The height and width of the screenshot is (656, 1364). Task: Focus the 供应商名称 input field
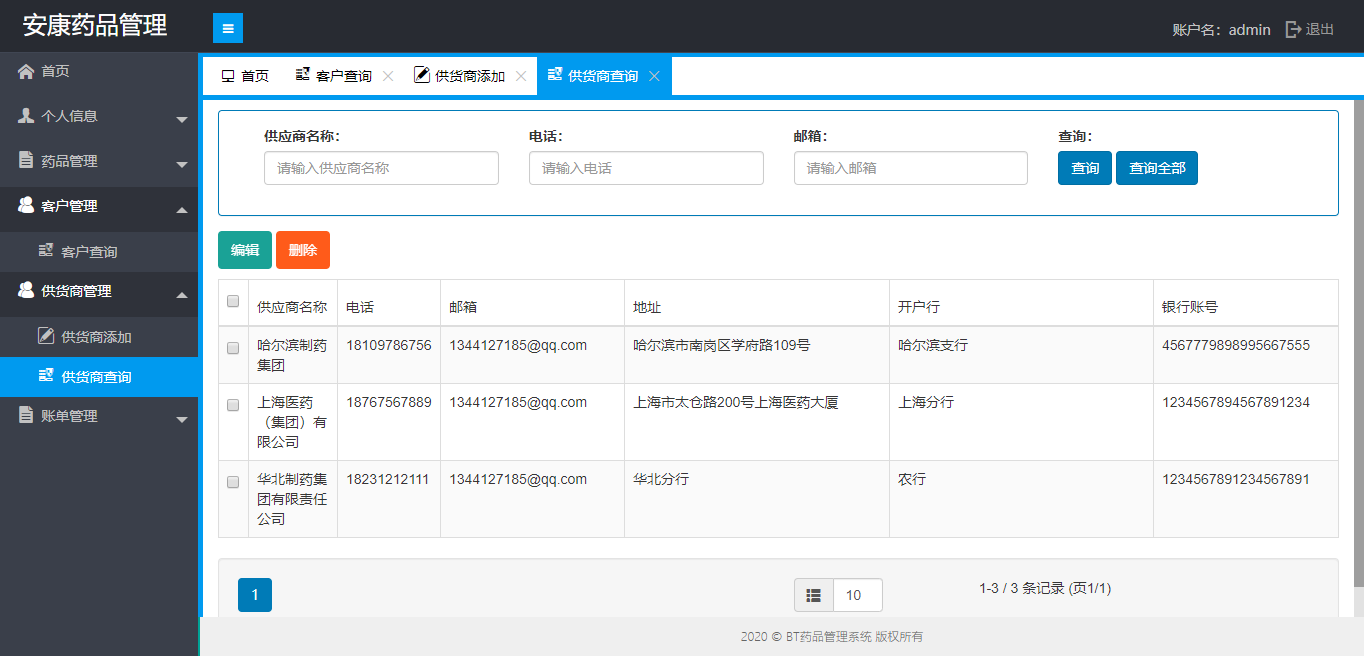point(381,168)
